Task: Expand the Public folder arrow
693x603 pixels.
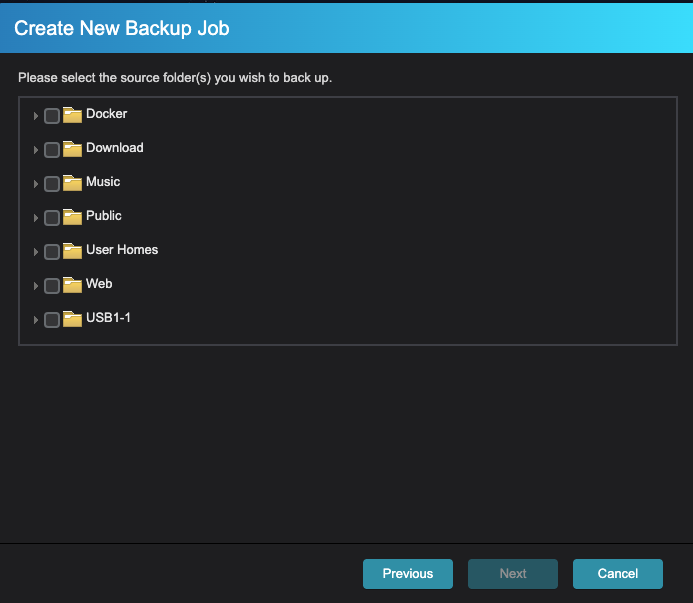Action: click(x=36, y=218)
